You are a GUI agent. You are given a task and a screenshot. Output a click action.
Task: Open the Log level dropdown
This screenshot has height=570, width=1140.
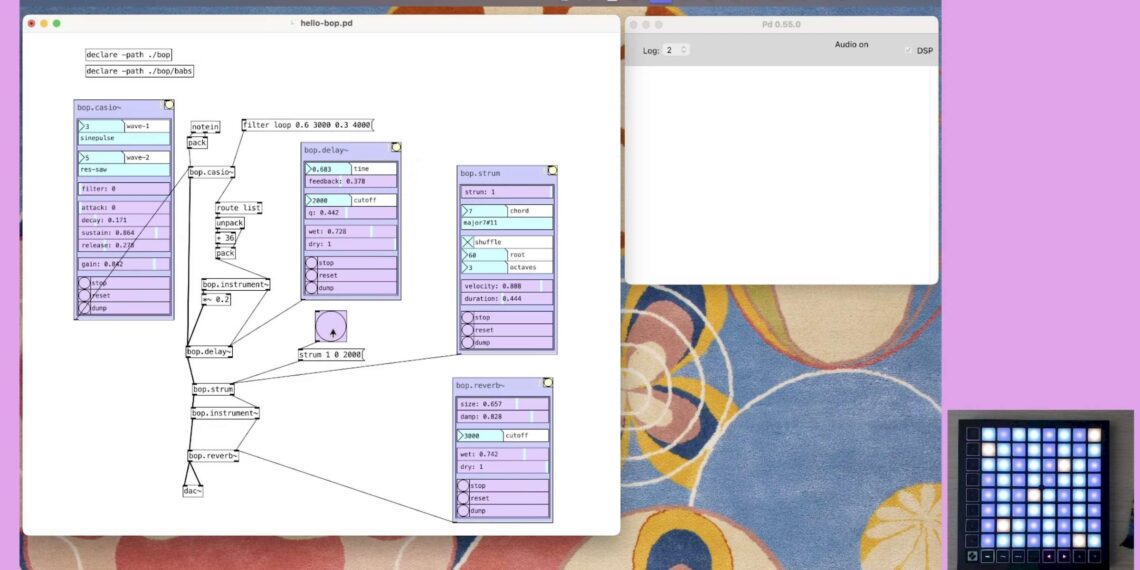676,50
